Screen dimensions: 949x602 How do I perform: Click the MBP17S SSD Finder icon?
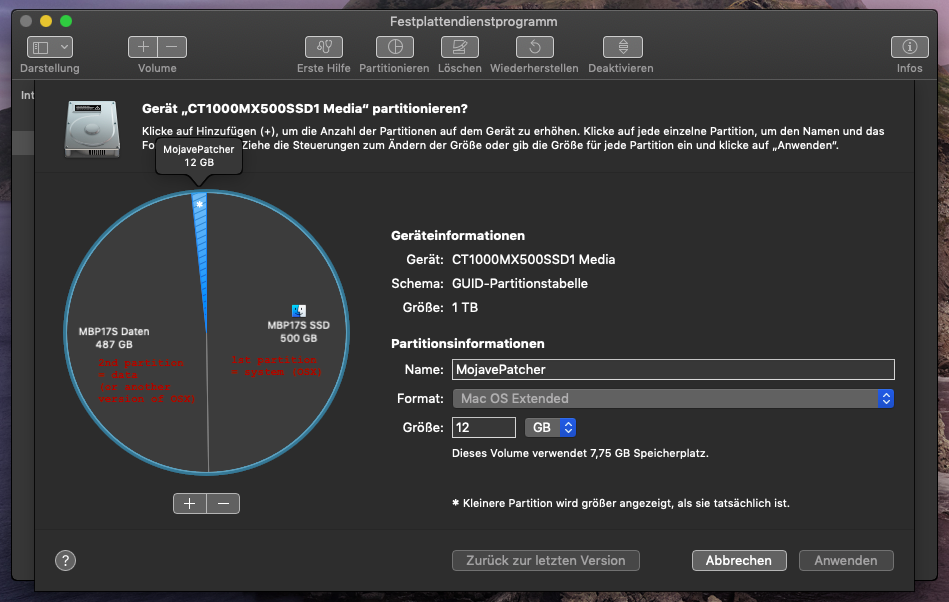(298, 310)
